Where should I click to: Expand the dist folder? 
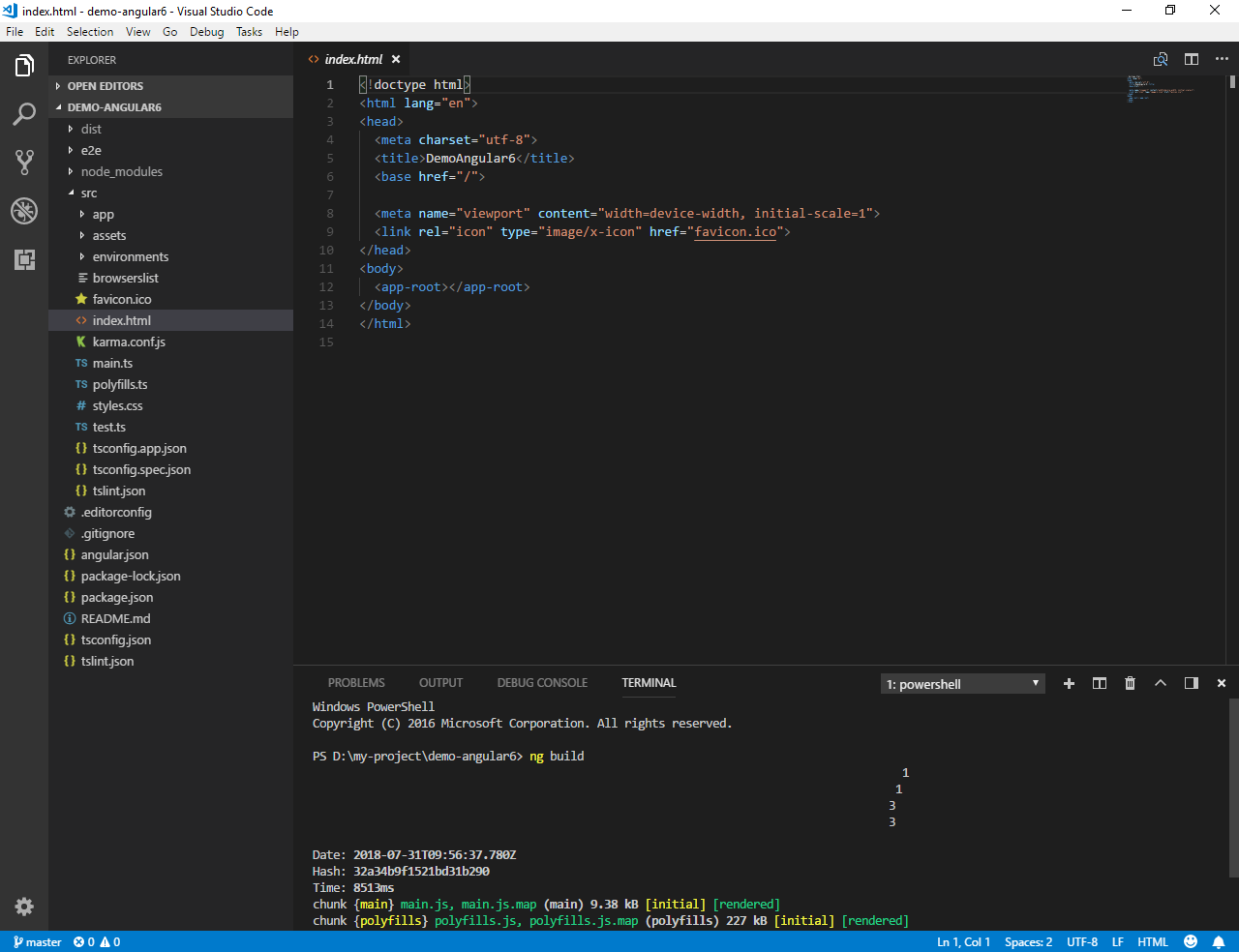[x=170, y=129]
